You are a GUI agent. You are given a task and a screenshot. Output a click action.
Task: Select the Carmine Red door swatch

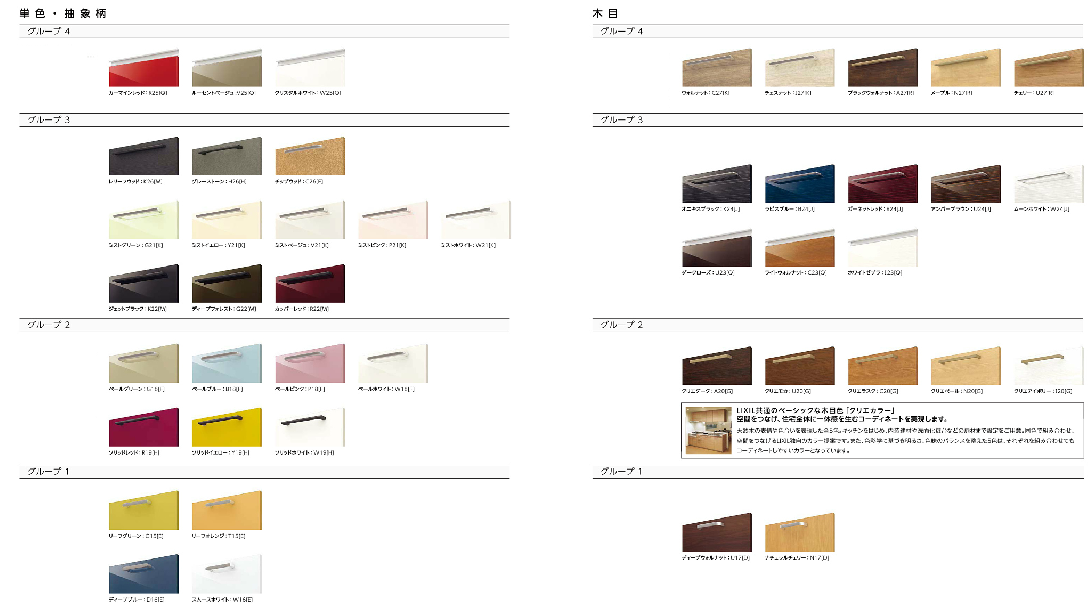(143, 68)
